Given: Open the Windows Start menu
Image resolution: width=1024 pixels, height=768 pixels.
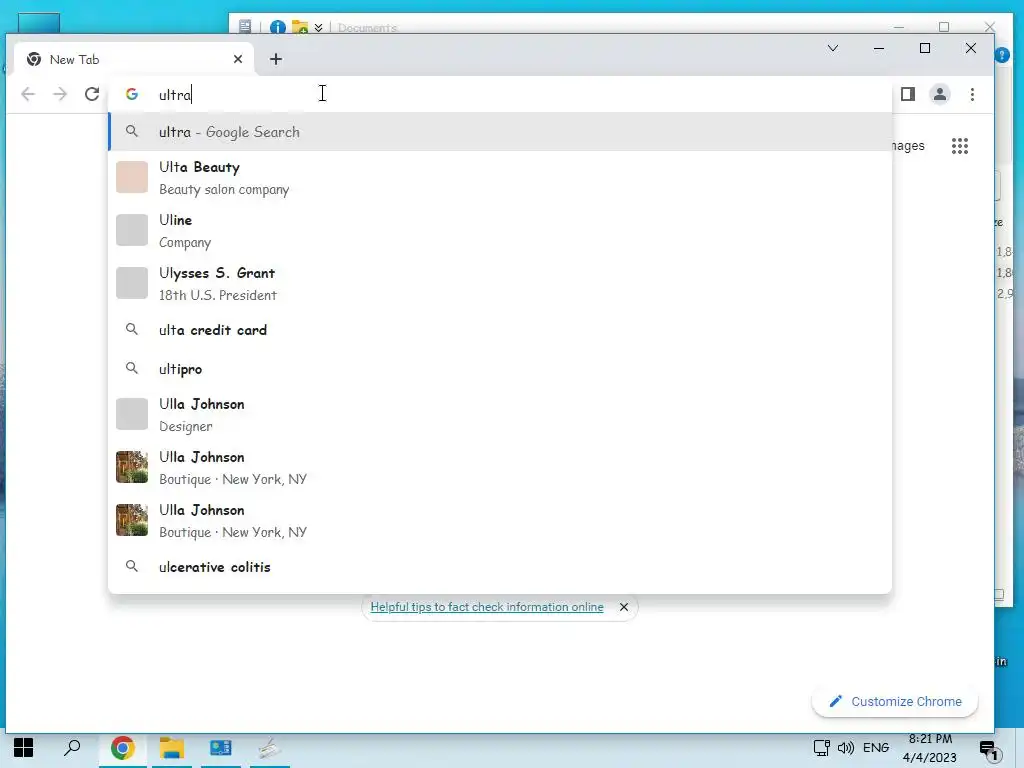Looking at the screenshot, I should [24, 748].
